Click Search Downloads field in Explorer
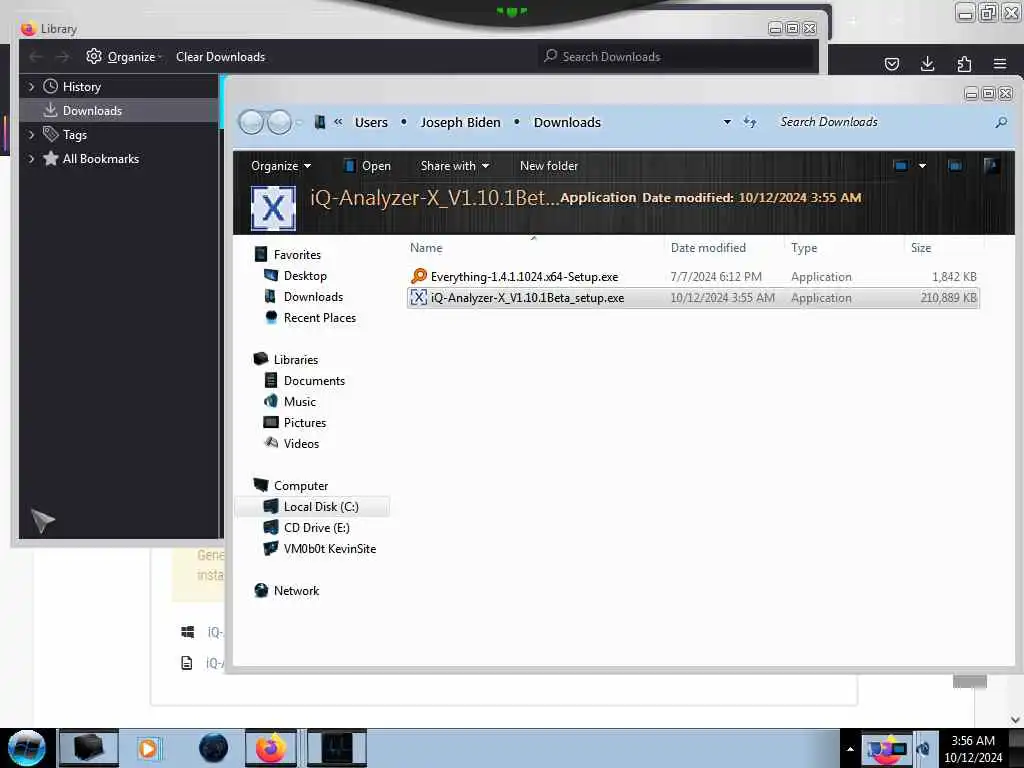 tap(885, 122)
